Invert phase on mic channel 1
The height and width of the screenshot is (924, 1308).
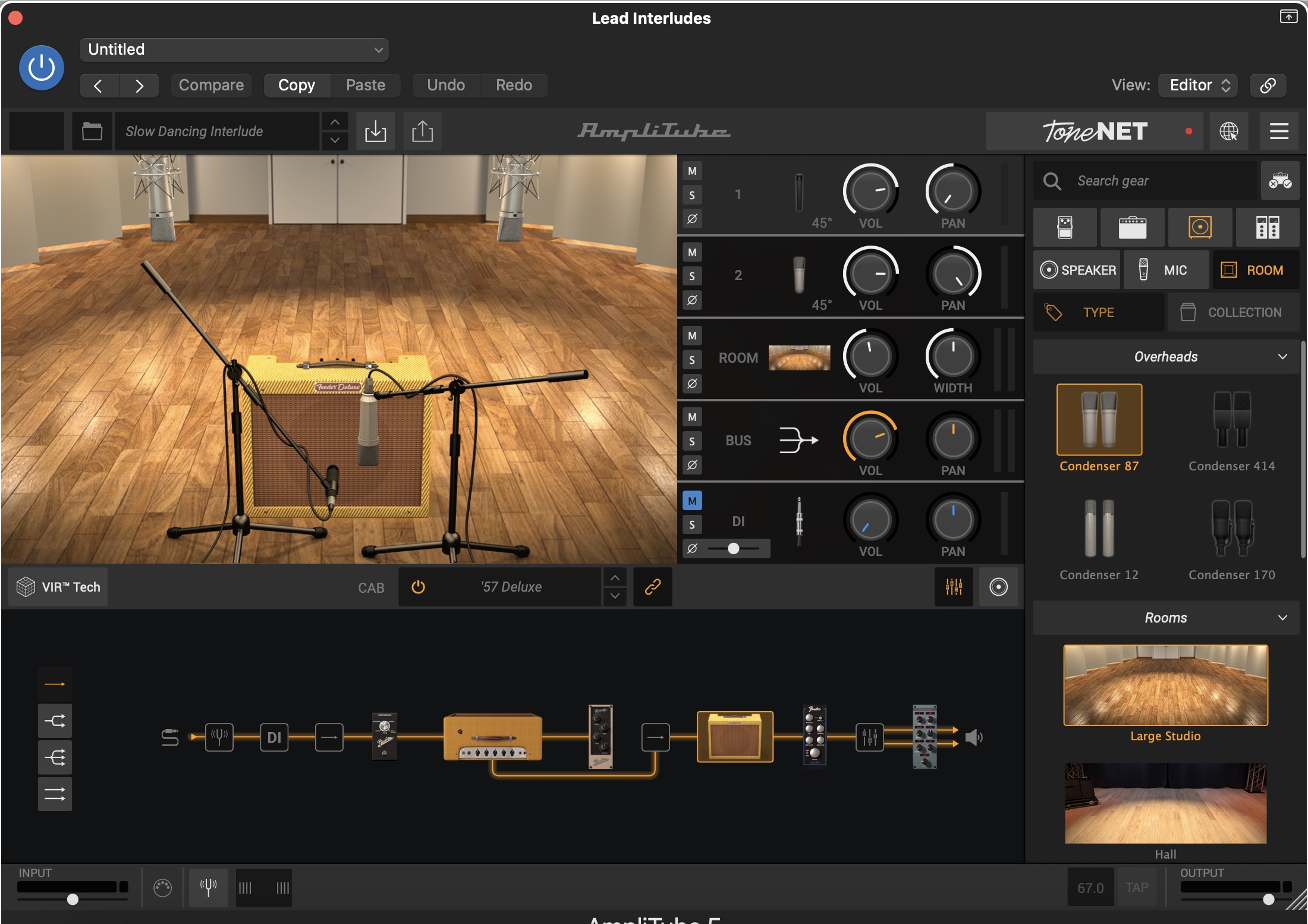coord(692,219)
